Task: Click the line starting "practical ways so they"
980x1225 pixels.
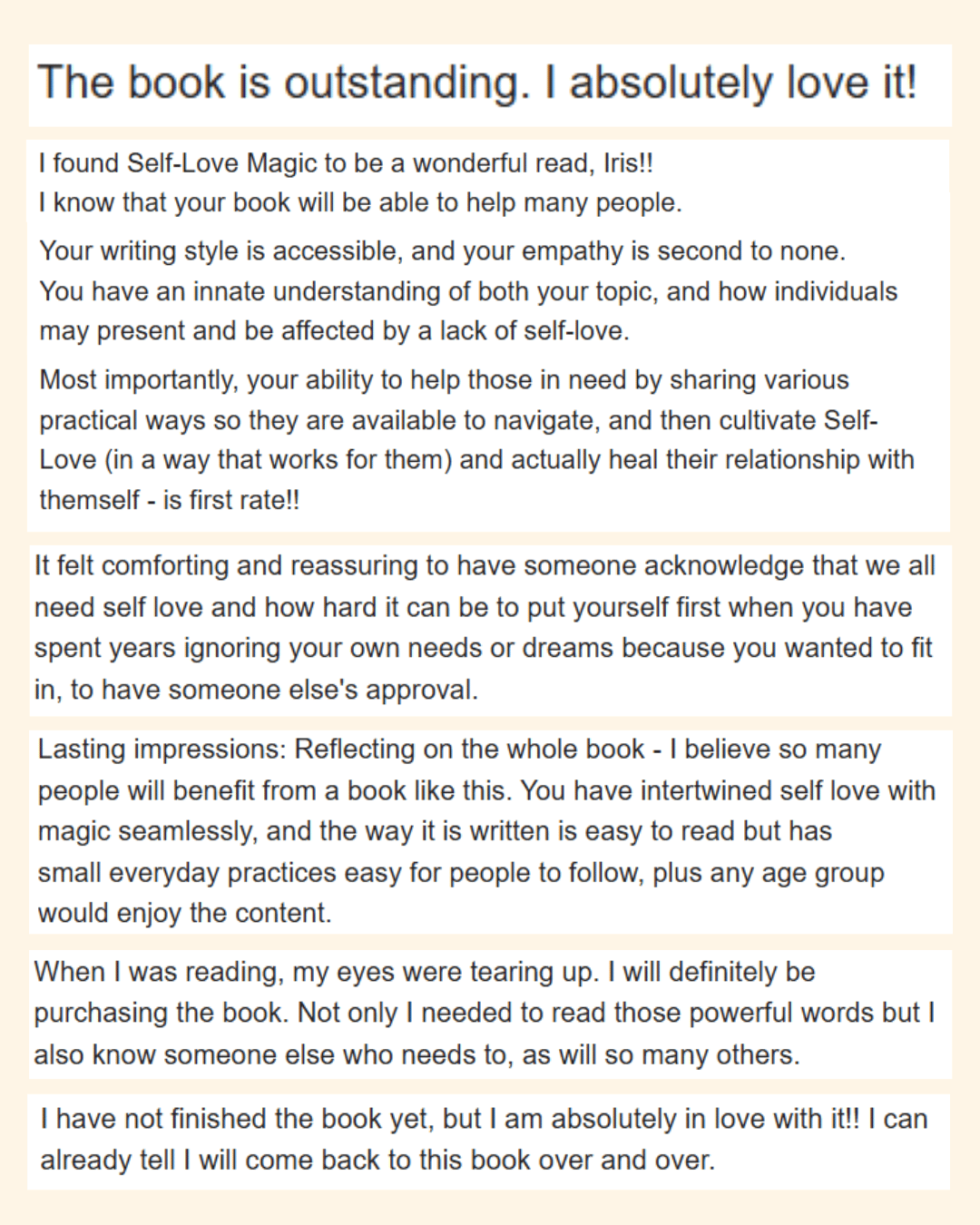Action: [458, 420]
